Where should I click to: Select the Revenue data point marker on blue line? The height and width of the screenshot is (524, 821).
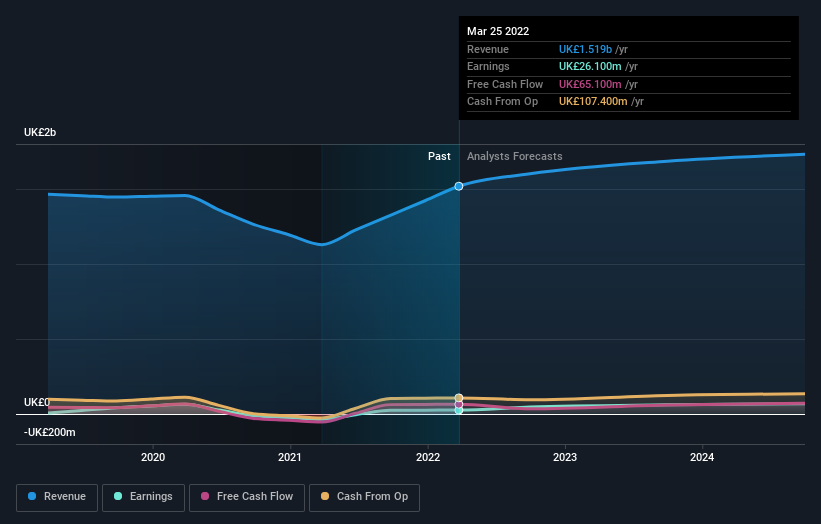[x=459, y=186]
